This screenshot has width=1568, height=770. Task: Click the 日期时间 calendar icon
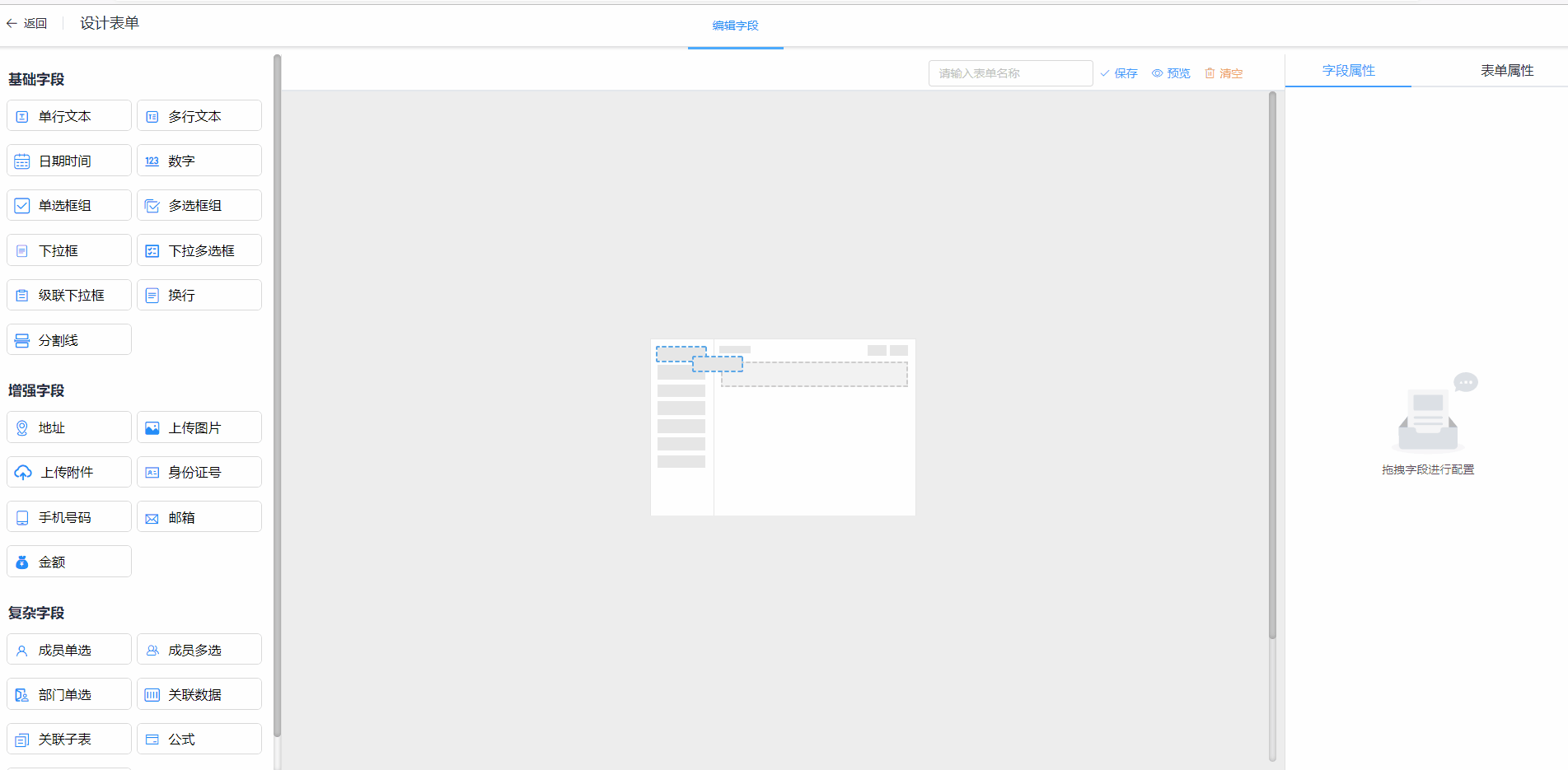tap(22, 161)
